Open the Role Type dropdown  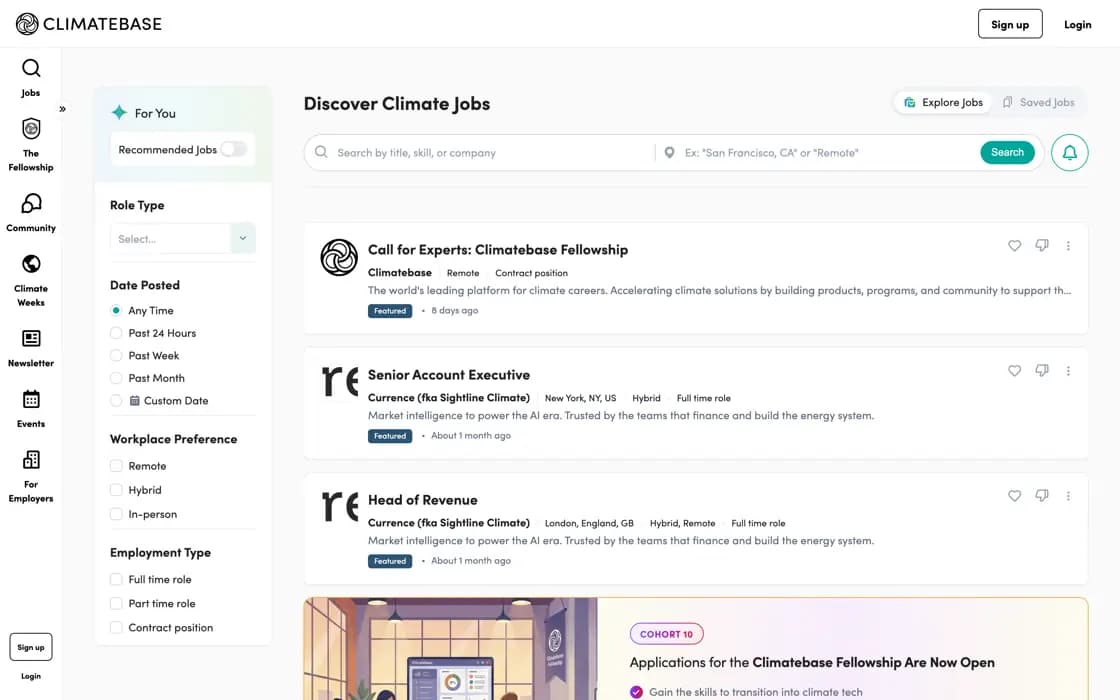pos(183,239)
